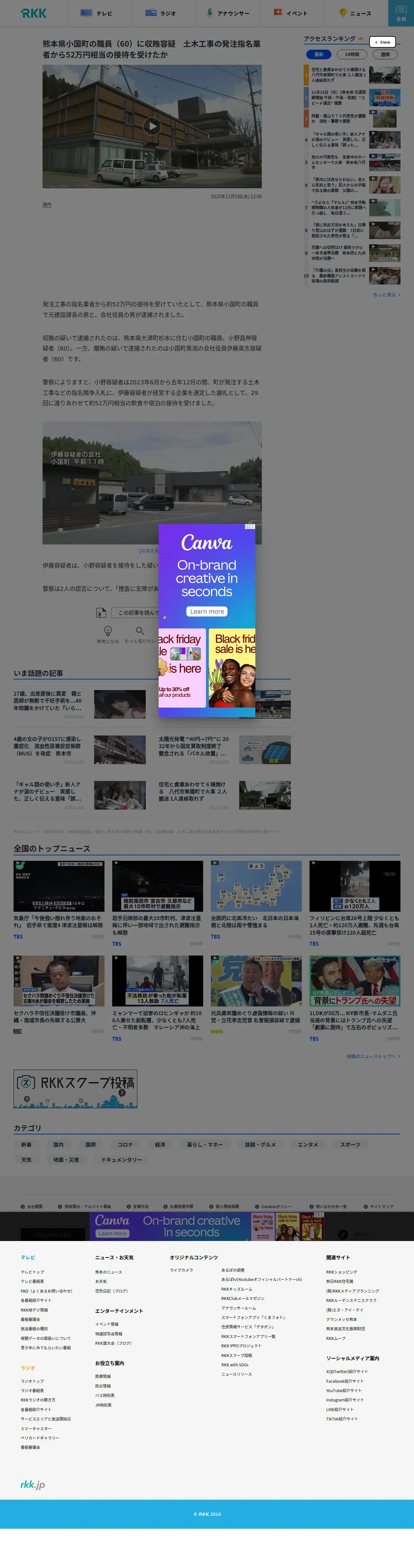414x1568 pixels.
Task: Open RKKショッピング in the related sites list
Action: (341, 1272)
